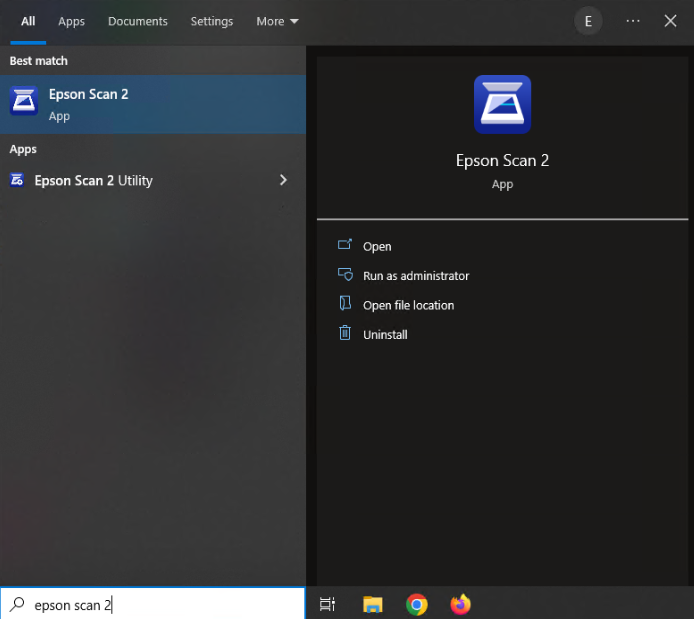Viewport: 694px width, 619px height.
Task: Choose Run as administrator
Action: (416, 276)
